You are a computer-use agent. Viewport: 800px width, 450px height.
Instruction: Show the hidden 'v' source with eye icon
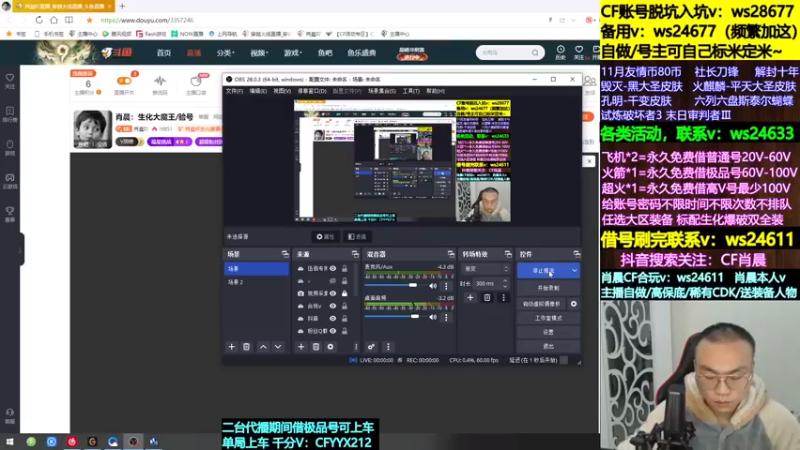pos(333,281)
